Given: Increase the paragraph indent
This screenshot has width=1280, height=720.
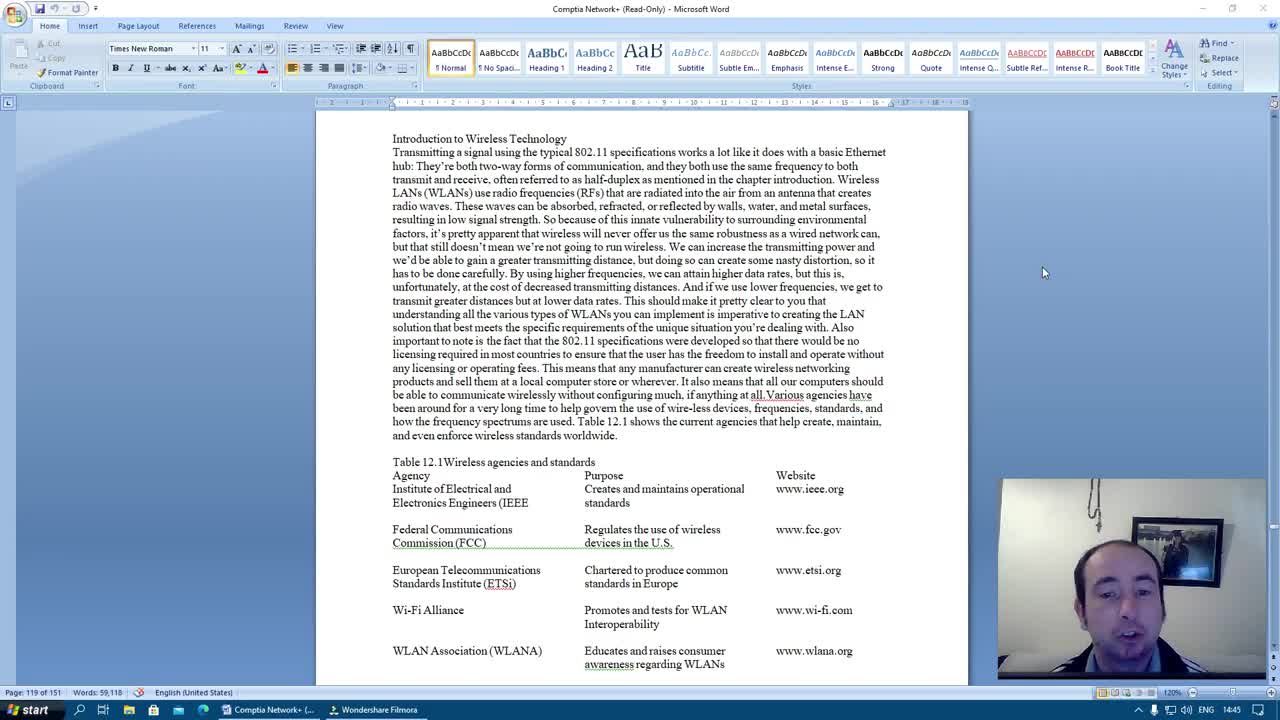Looking at the screenshot, I should (376, 48).
